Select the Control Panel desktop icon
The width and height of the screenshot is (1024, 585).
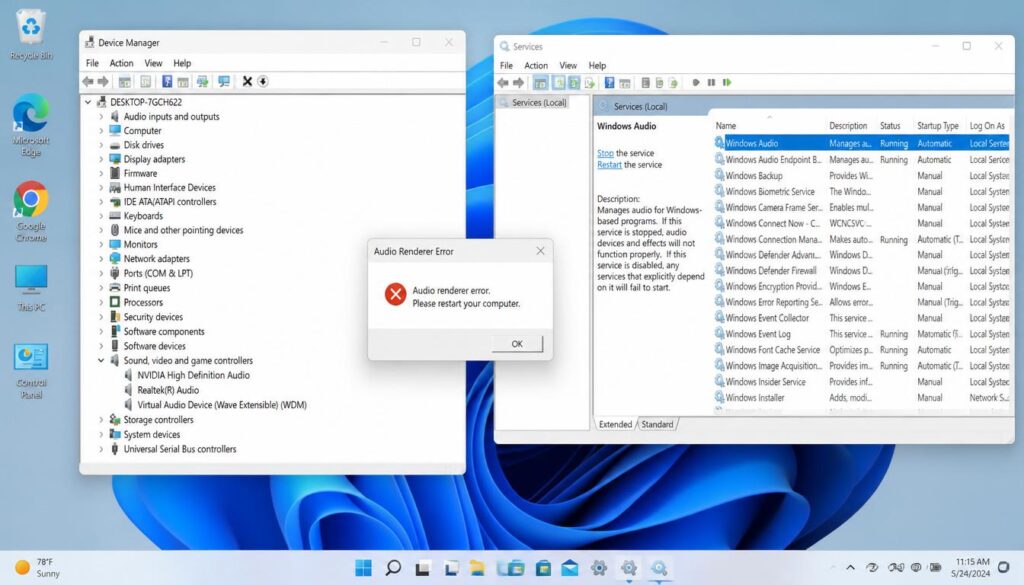coord(31,370)
